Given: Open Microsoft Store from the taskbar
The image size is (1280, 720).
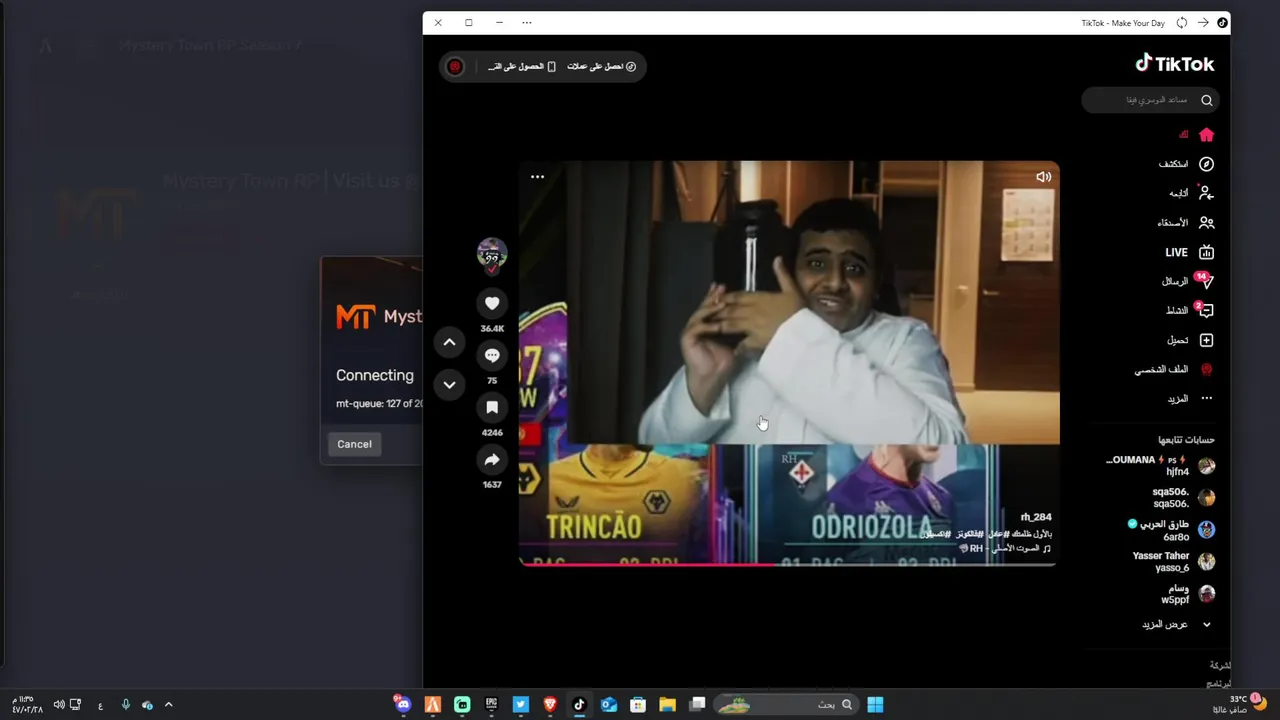Looking at the screenshot, I should tap(638, 705).
